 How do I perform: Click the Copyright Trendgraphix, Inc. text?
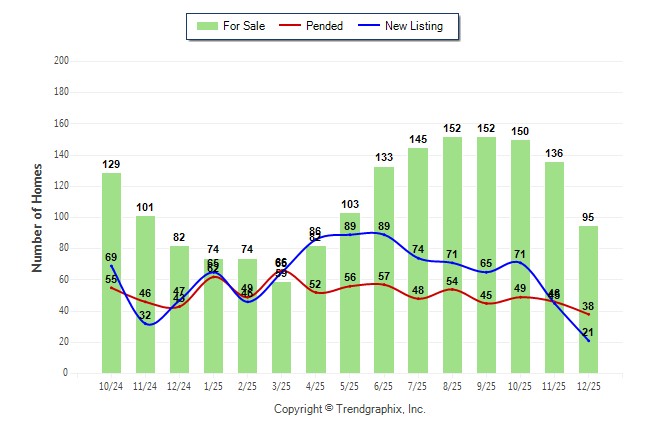tap(350, 409)
